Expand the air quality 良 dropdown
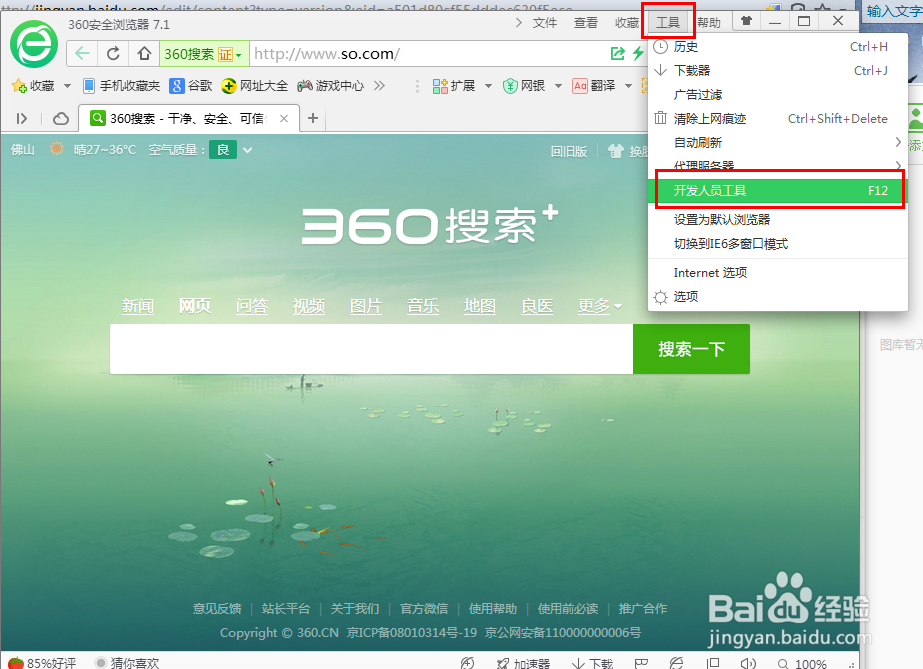 click(x=246, y=151)
